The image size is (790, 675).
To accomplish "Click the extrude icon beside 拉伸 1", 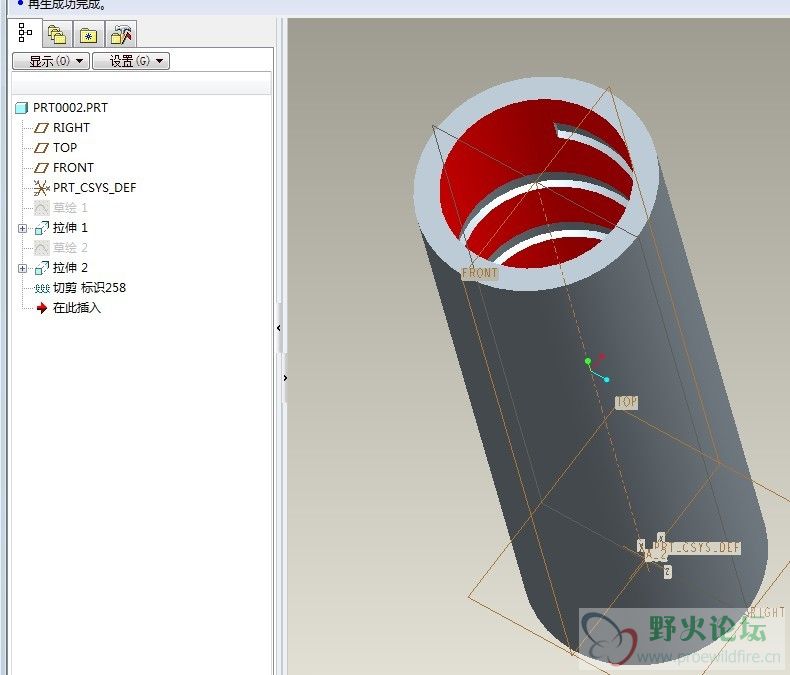I will (42, 228).
